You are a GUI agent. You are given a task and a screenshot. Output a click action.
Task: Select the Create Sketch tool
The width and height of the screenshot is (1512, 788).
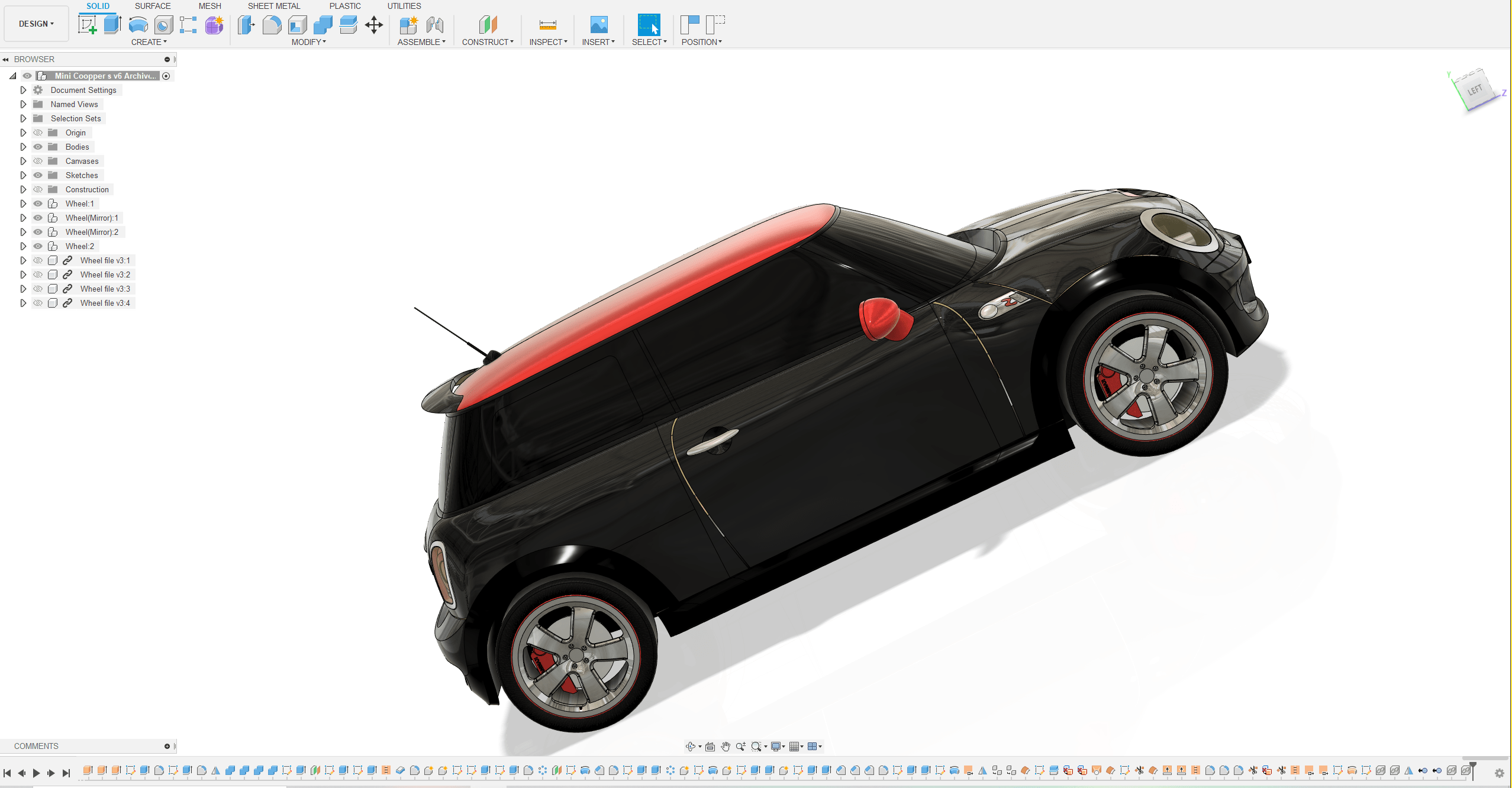click(x=88, y=25)
